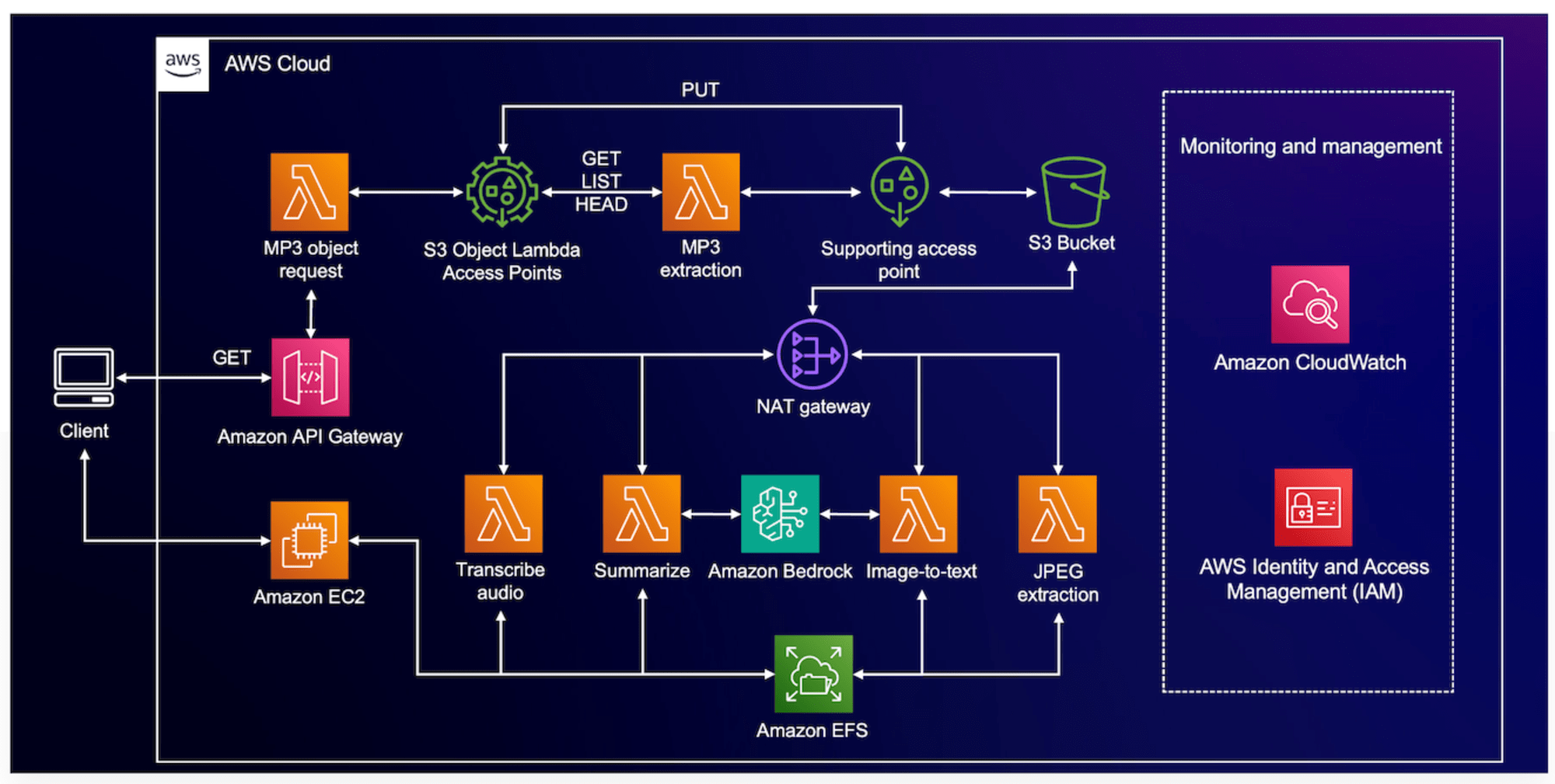Click the 'MP3 object request' label
This screenshot has width=1555, height=784.
tap(311, 260)
